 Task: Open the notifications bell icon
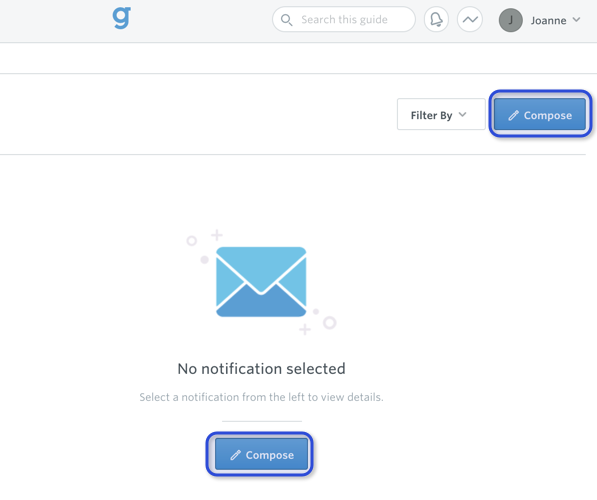pos(436,19)
